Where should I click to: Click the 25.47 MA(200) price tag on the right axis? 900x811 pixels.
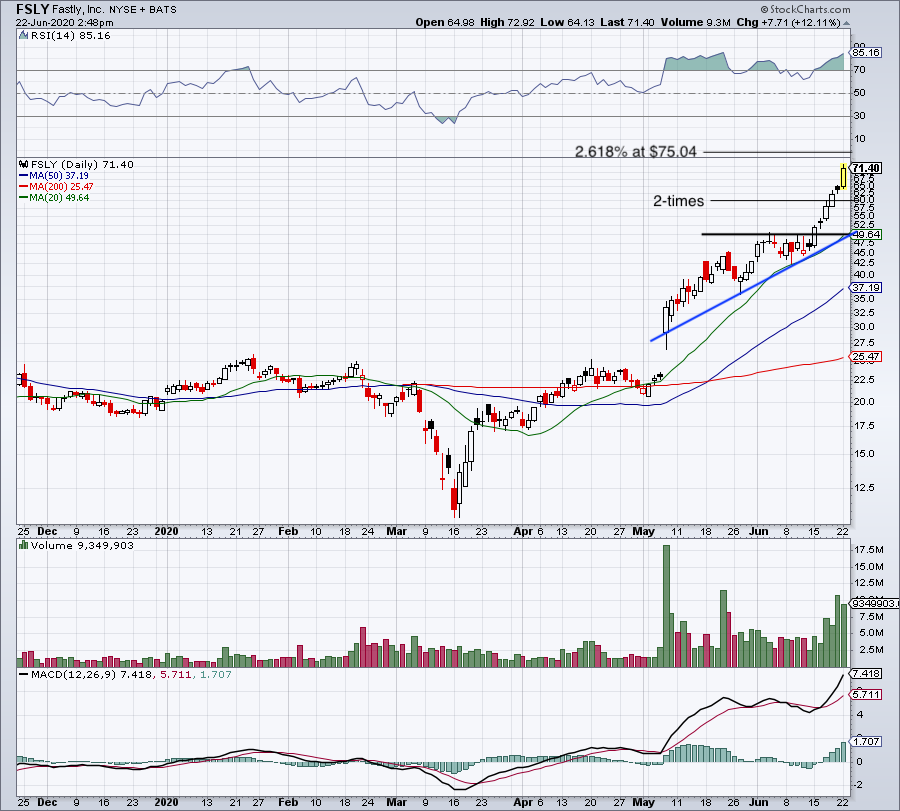point(866,356)
